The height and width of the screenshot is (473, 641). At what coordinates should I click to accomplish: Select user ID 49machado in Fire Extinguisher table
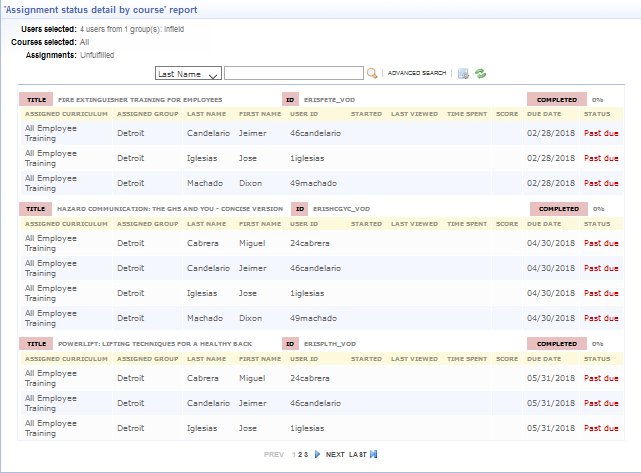(x=315, y=183)
